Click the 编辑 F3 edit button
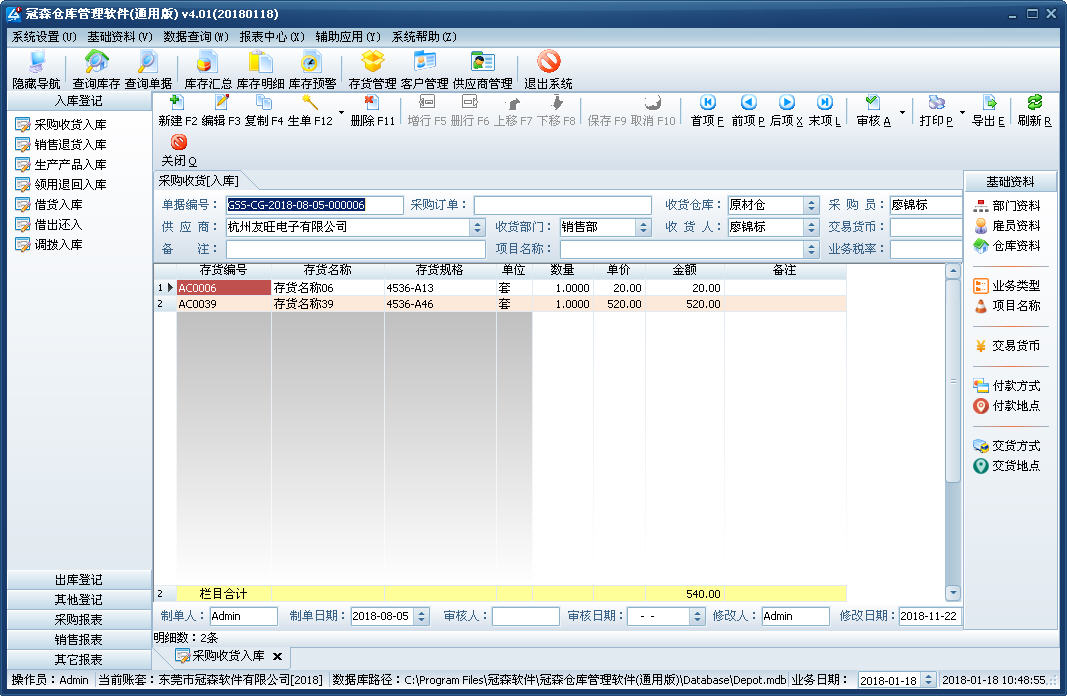 pyautogui.click(x=221, y=111)
